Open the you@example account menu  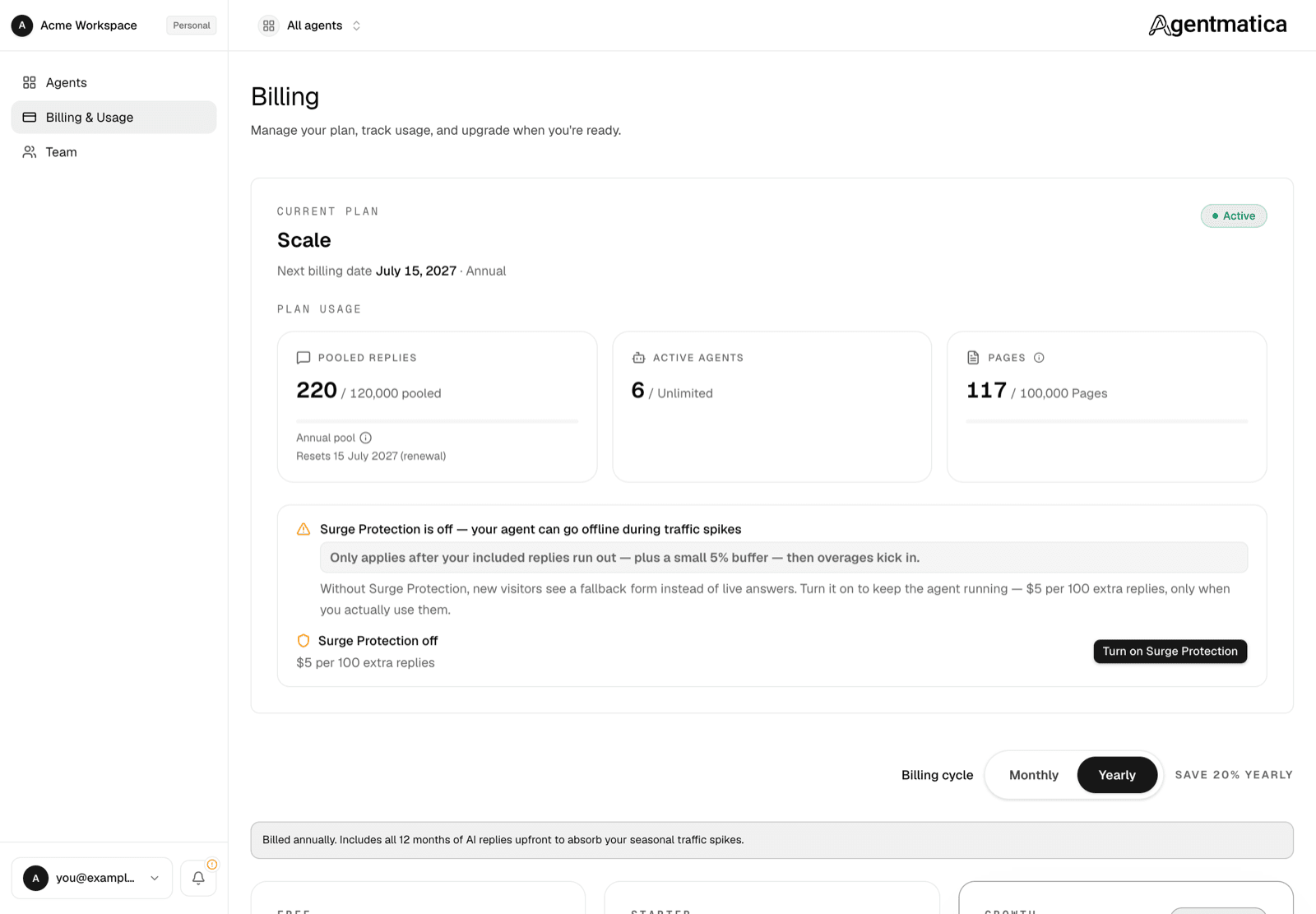tap(92, 878)
